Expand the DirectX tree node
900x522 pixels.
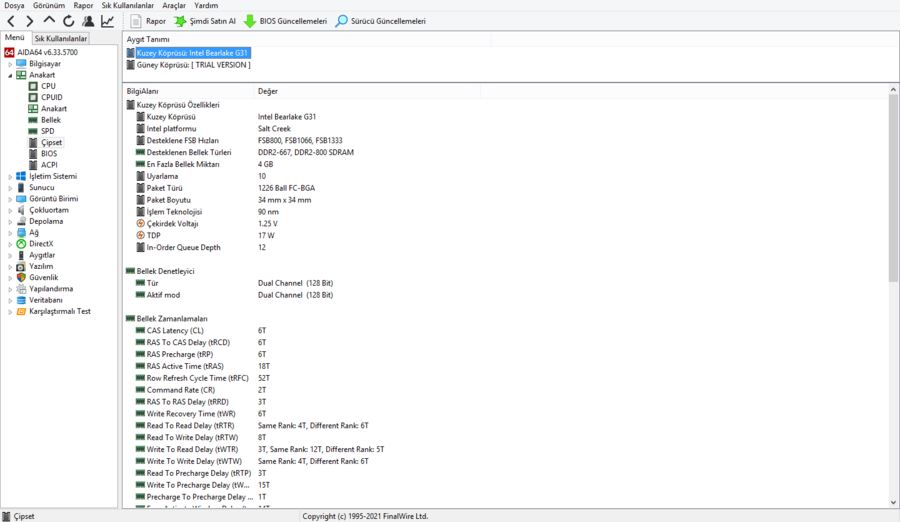10,244
